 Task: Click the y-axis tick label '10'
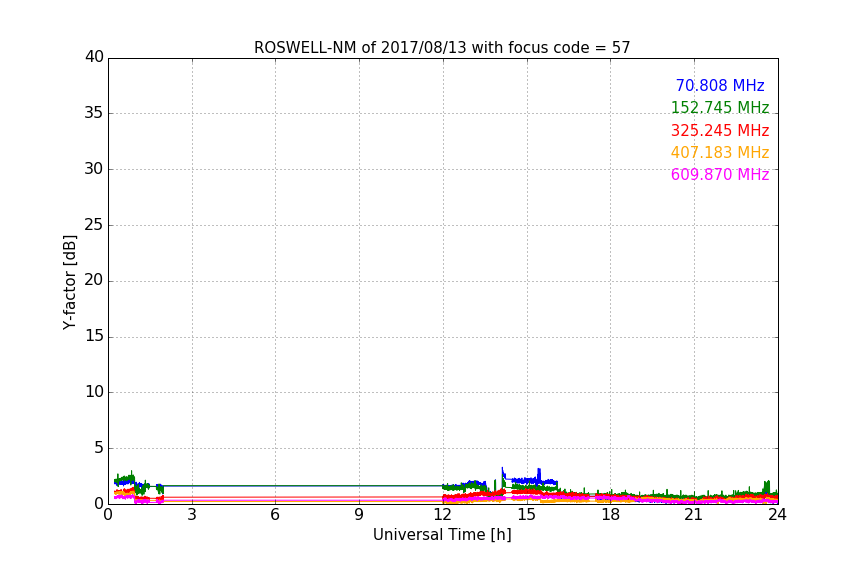coord(94,392)
